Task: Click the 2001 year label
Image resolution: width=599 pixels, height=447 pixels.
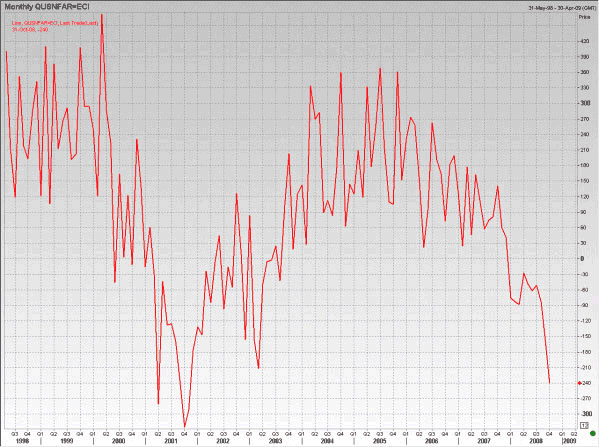Action: point(171,441)
